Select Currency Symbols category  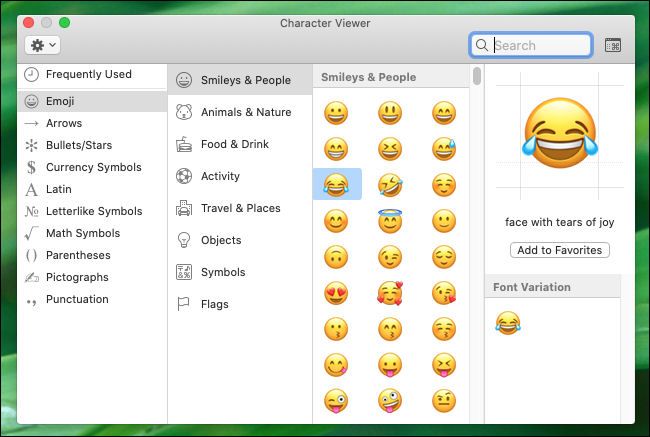pyautogui.click(x=92, y=167)
